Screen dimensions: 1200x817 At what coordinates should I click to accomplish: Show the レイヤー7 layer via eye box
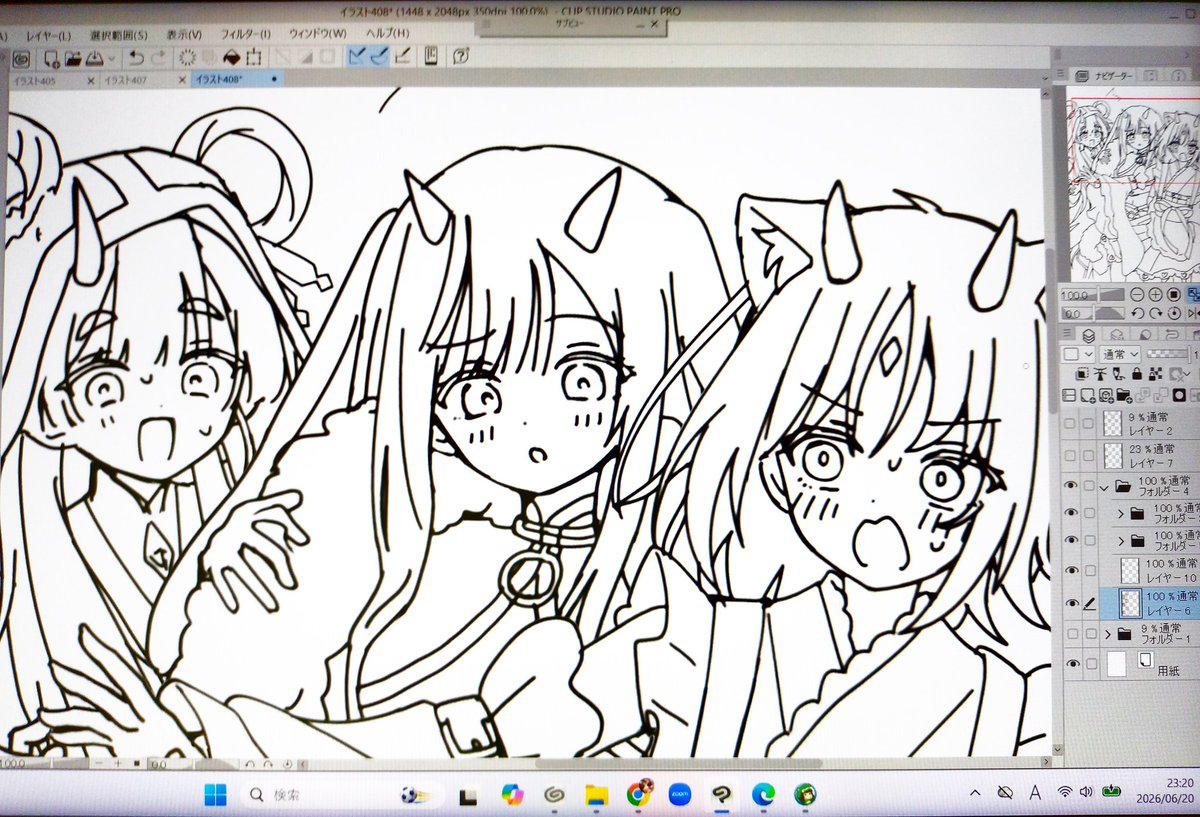pos(1069,455)
